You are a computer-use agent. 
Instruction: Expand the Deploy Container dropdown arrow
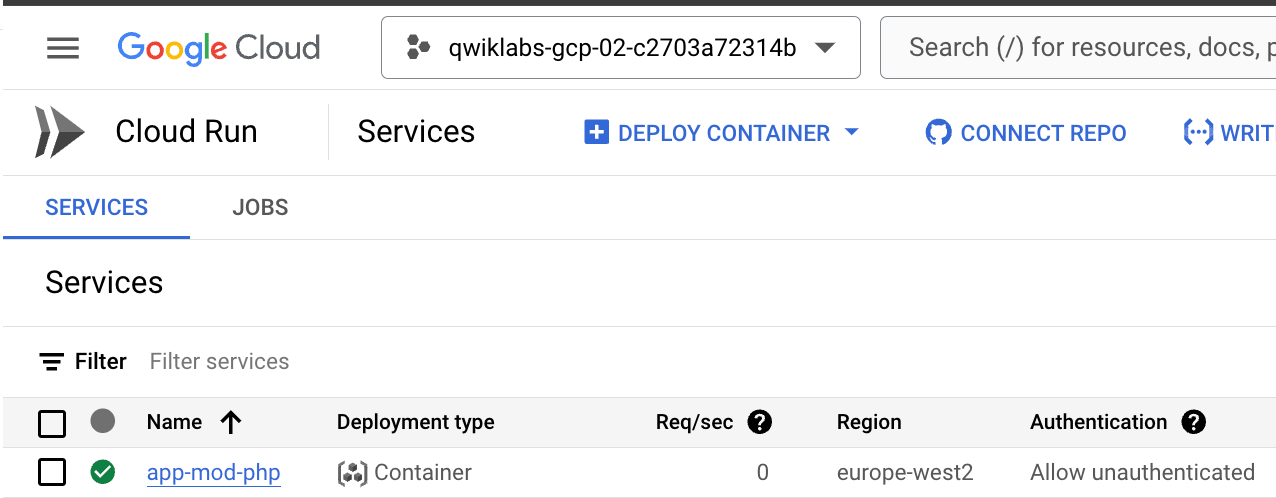coord(852,133)
